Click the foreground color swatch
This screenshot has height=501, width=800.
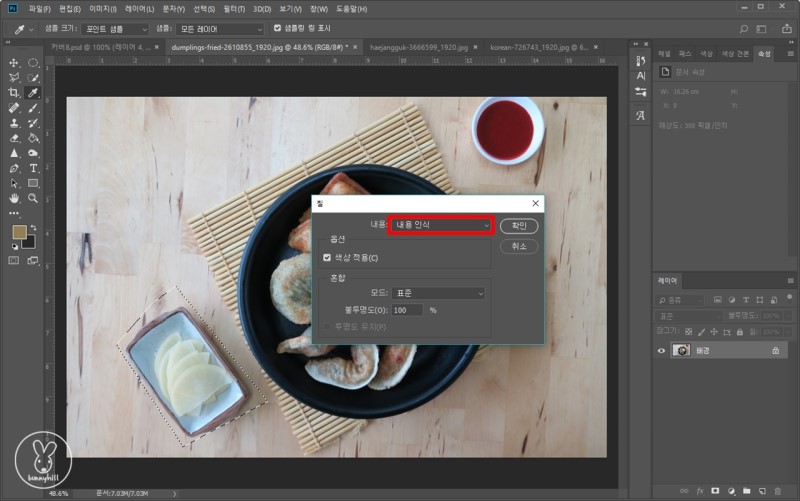(17, 232)
